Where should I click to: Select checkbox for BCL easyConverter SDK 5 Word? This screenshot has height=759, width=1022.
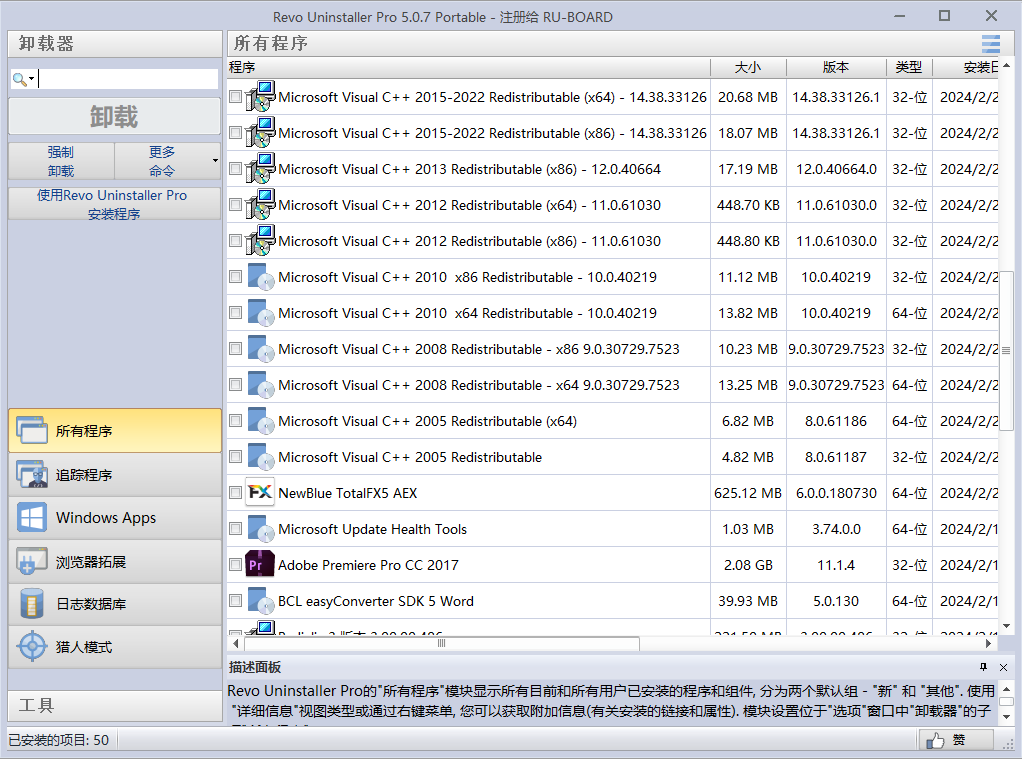235,601
